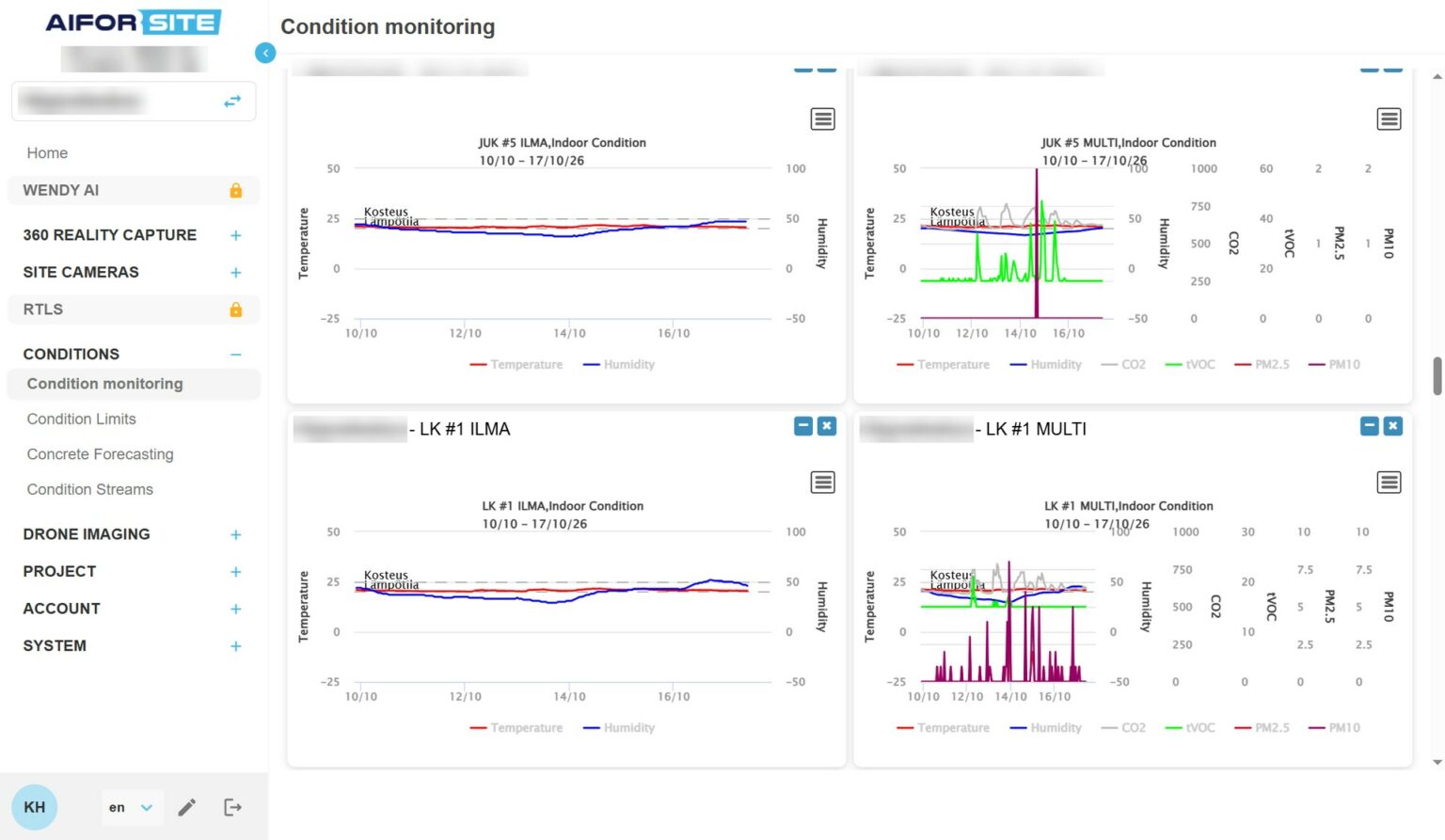Collapse the sidebar with the round arrow button

(265, 54)
